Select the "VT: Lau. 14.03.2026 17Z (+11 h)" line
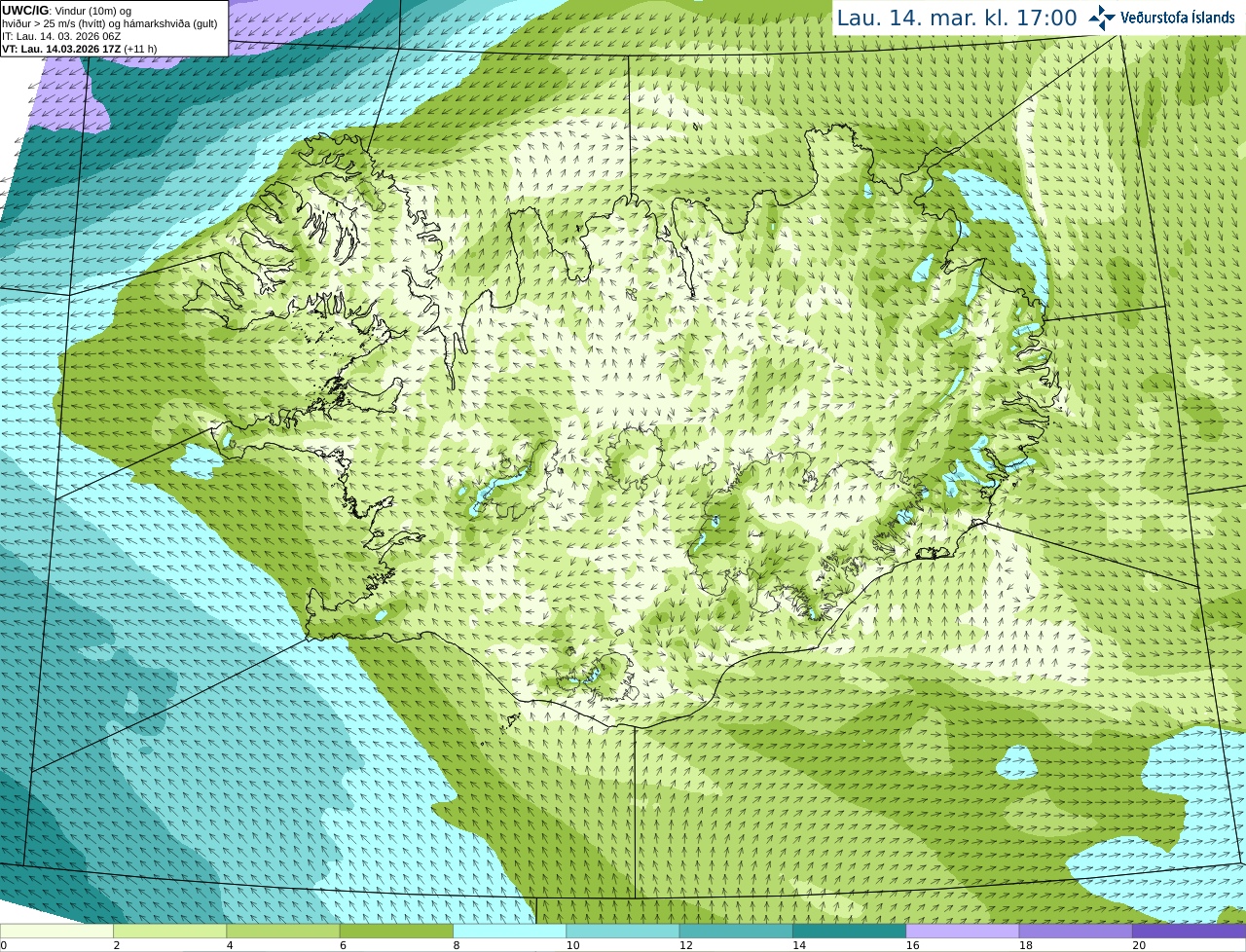Viewport: 1246px width, 952px height. point(79,49)
